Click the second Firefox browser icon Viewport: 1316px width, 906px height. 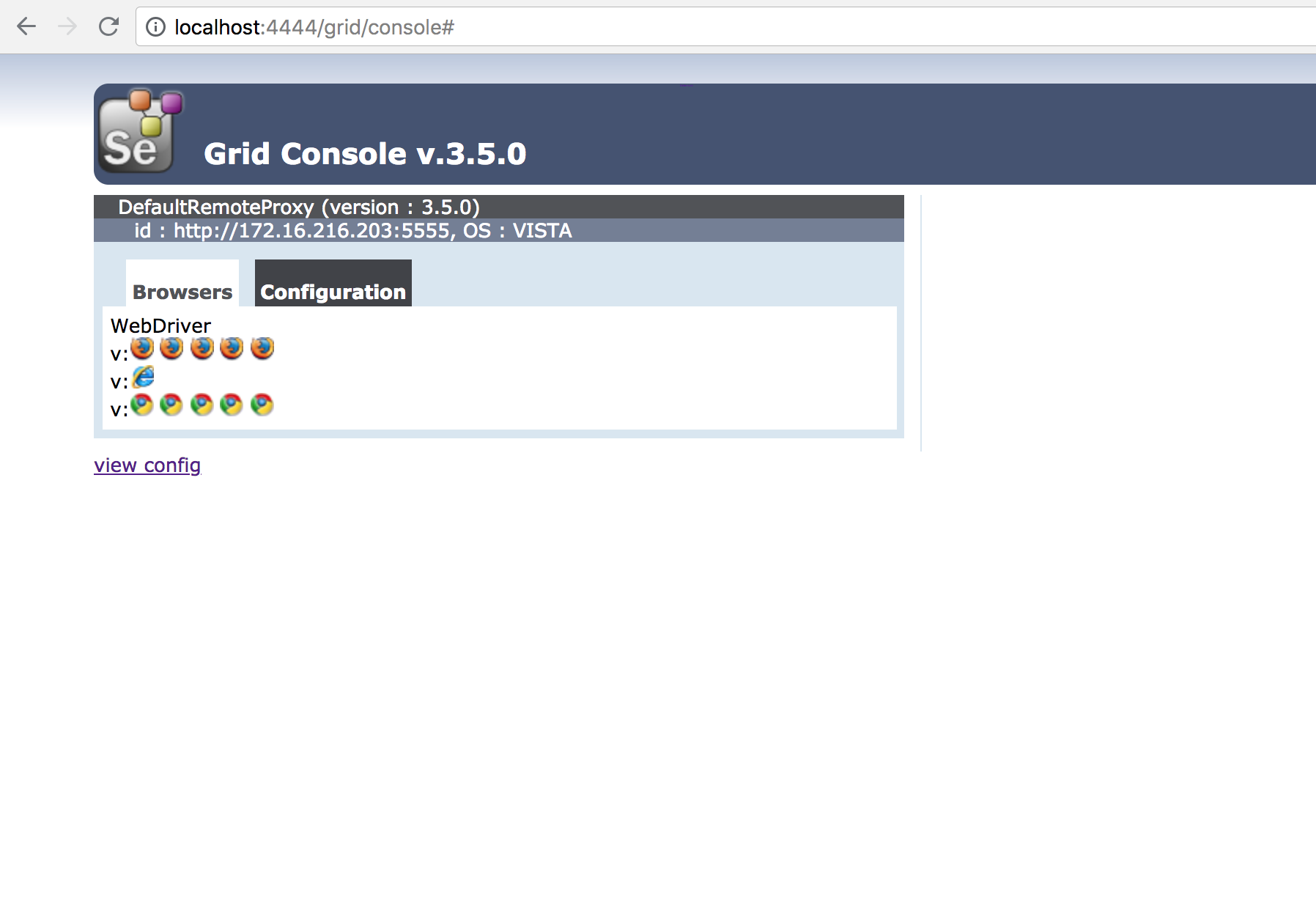(171, 348)
